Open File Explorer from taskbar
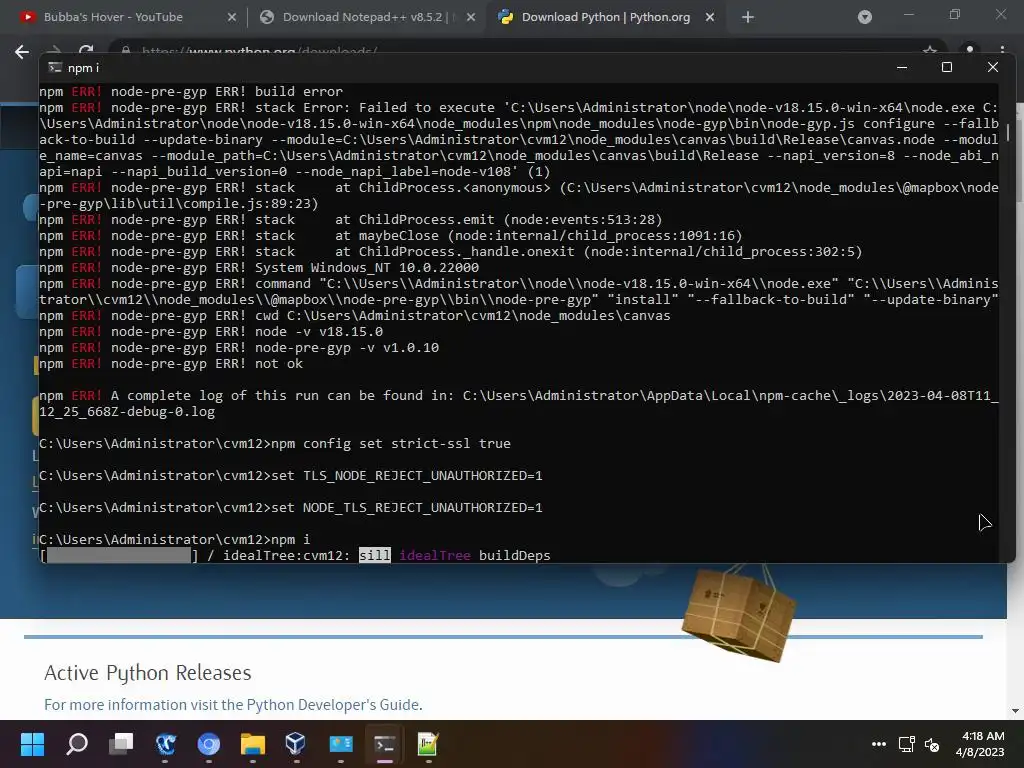The width and height of the screenshot is (1024, 768). 253,744
